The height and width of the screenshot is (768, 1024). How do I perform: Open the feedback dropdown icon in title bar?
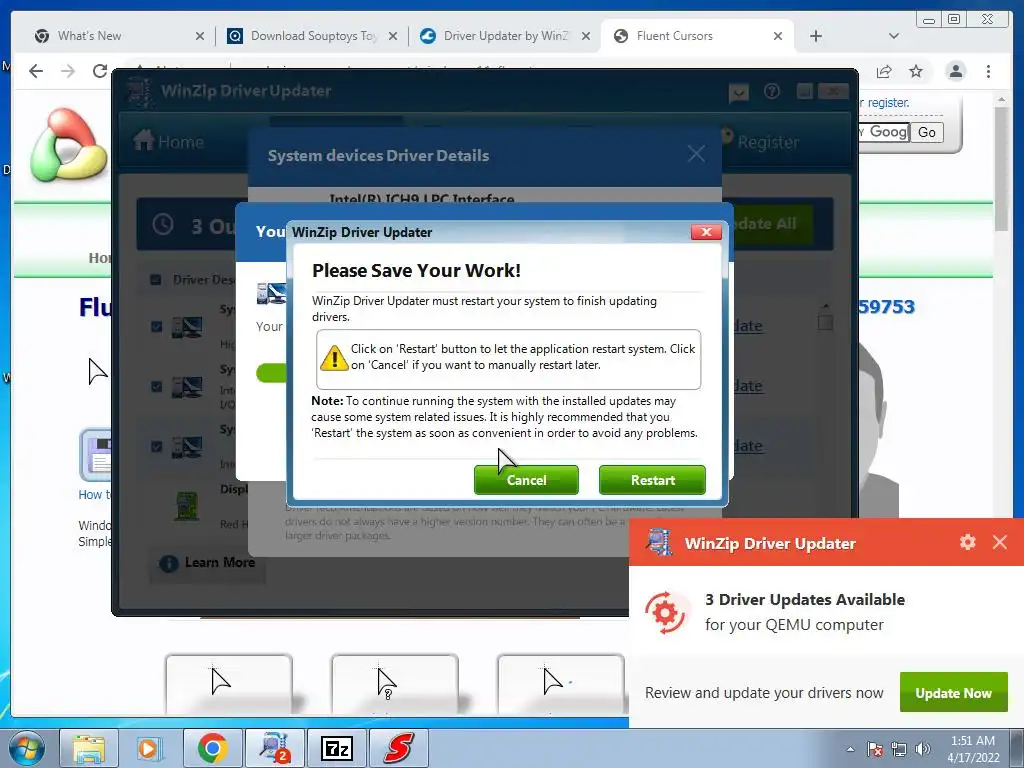pos(739,92)
